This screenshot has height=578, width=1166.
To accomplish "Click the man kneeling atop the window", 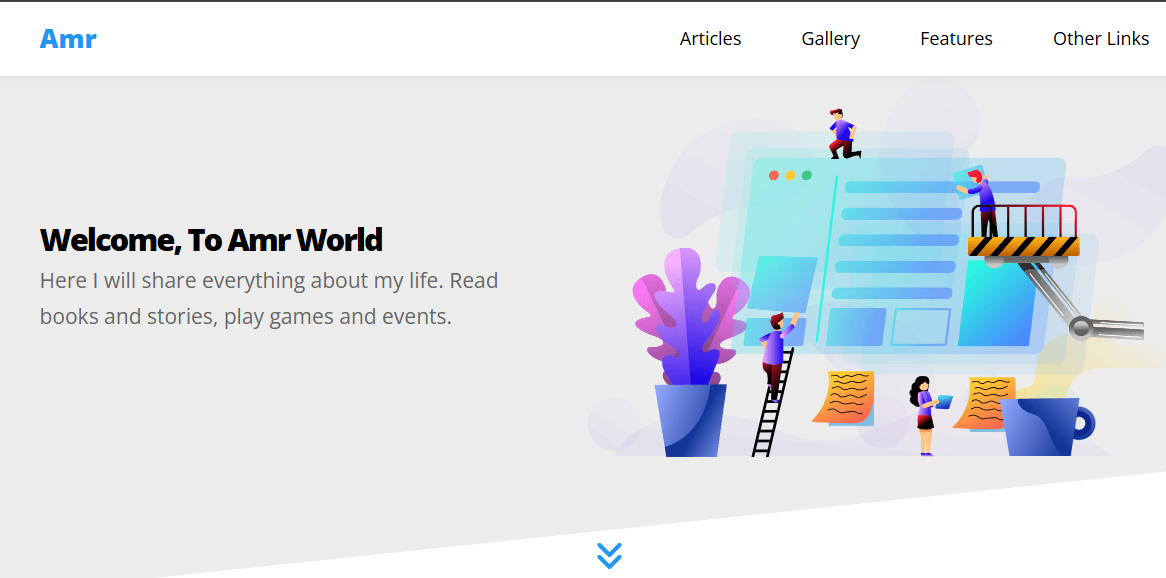I will click(842, 134).
